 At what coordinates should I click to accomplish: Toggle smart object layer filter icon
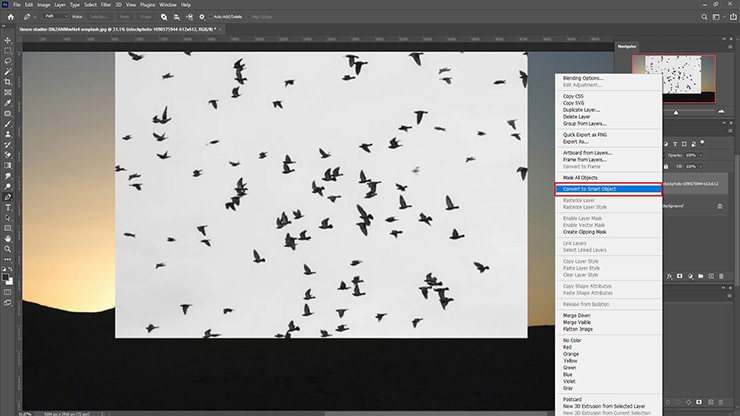pos(693,144)
